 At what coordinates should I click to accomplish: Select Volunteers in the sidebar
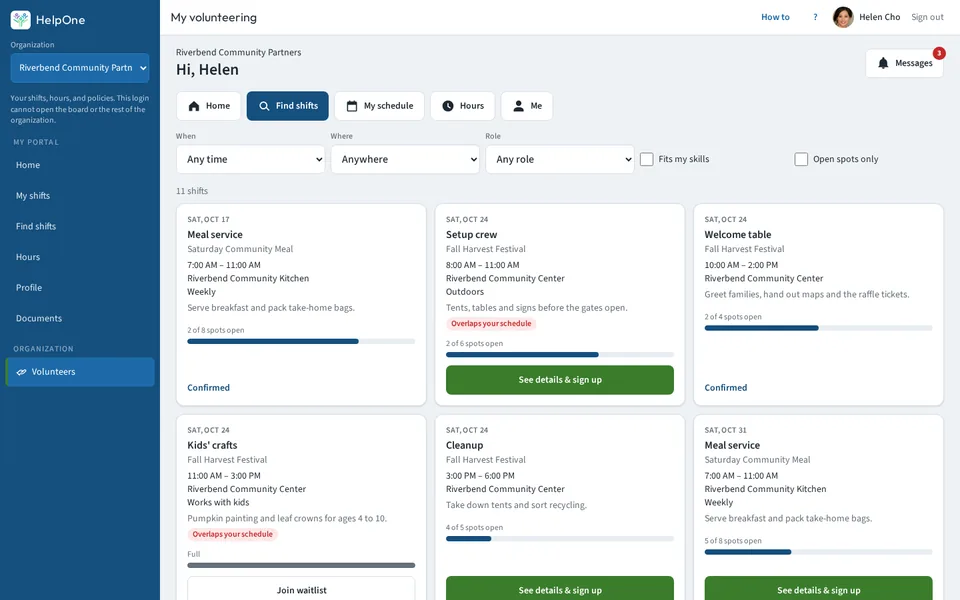[80, 372]
